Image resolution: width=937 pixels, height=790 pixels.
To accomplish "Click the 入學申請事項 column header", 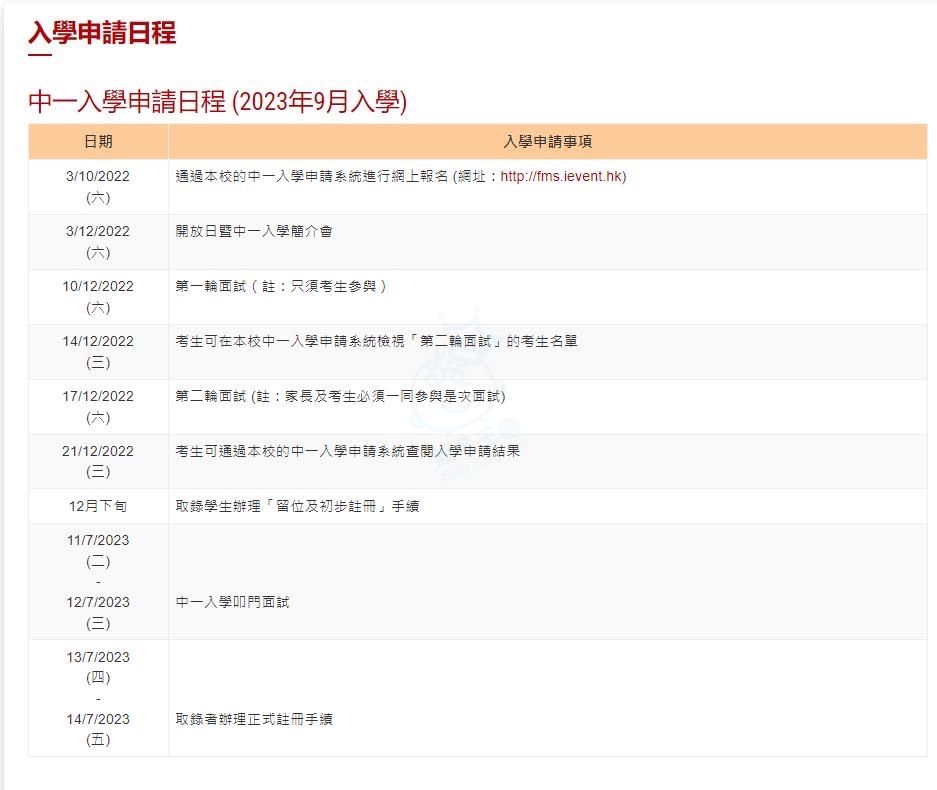I will (547, 142).
